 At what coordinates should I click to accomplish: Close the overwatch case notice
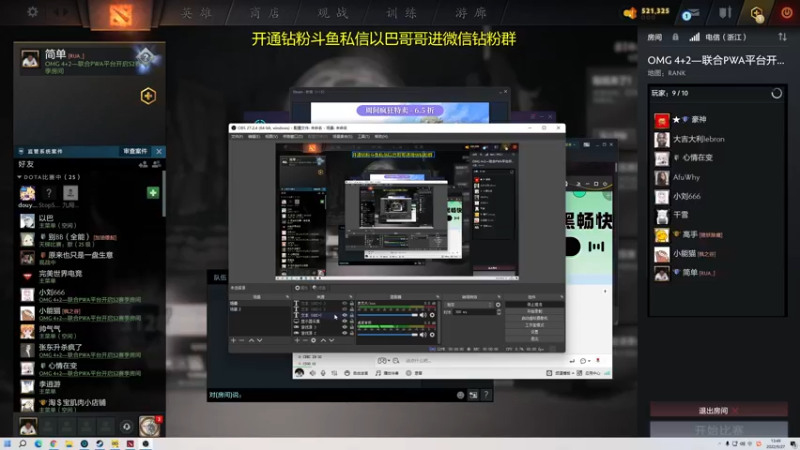(x=159, y=152)
